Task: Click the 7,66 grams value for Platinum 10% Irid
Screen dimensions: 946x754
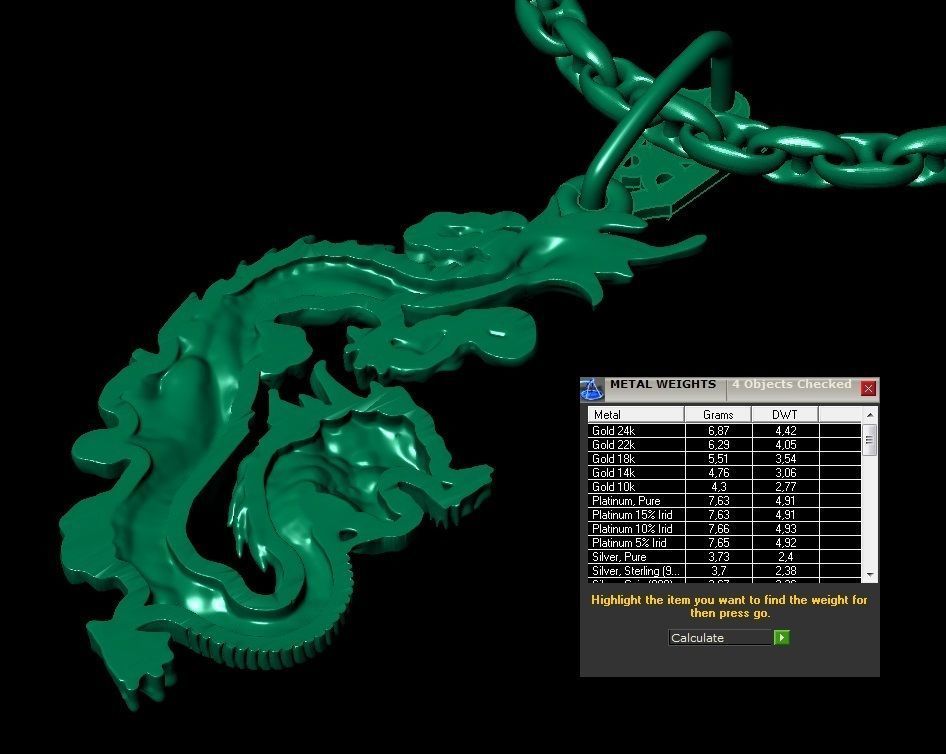Action: coord(719,528)
